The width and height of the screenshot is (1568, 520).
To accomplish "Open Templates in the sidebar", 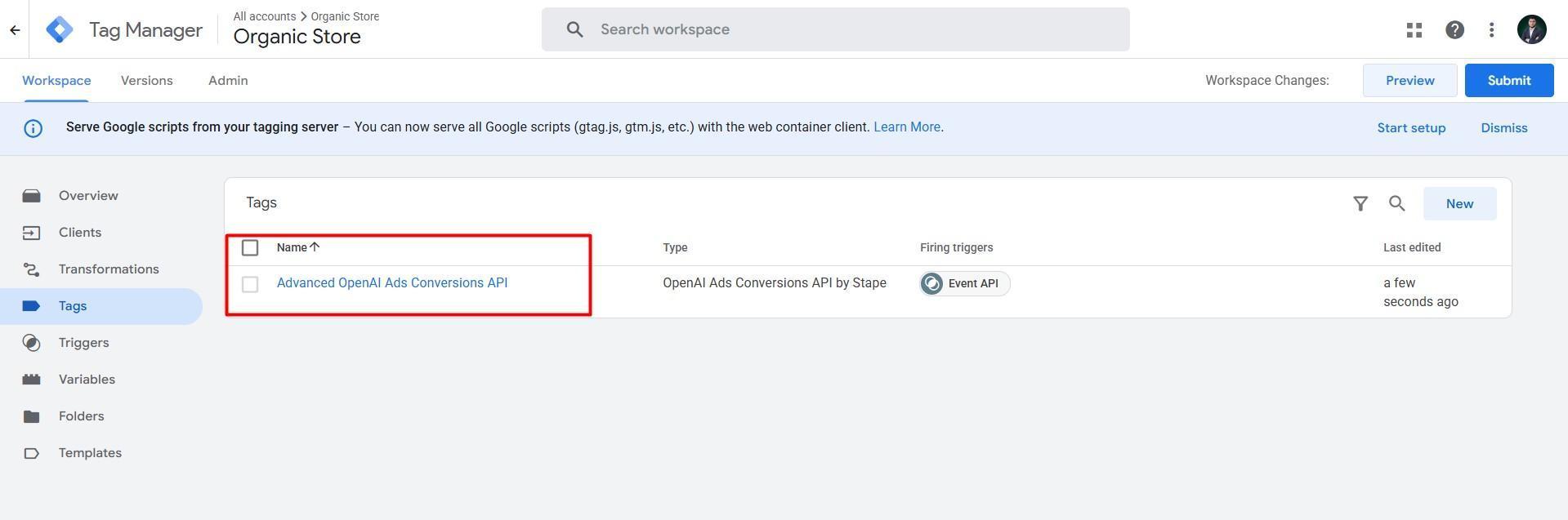I will [x=90, y=453].
